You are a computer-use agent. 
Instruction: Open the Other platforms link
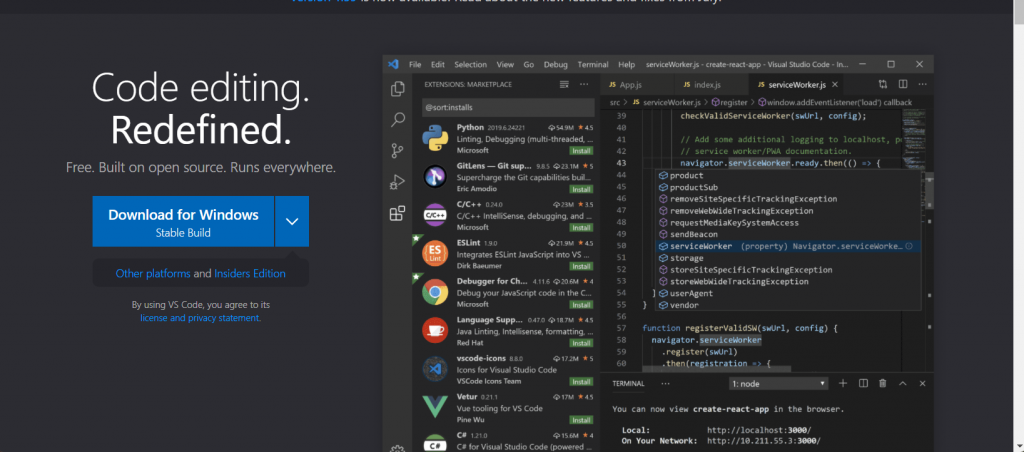point(153,274)
